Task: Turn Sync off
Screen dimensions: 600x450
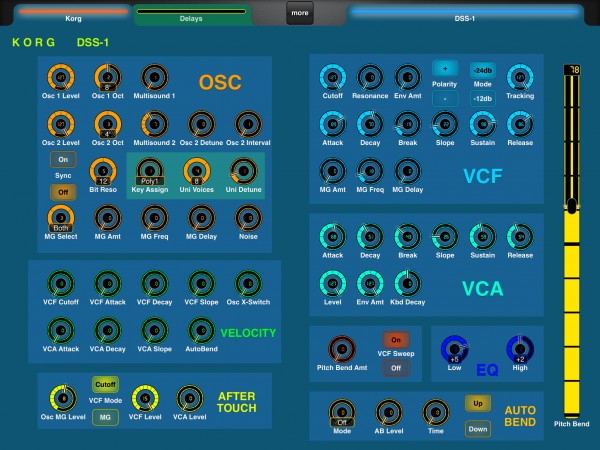Action: point(63,192)
